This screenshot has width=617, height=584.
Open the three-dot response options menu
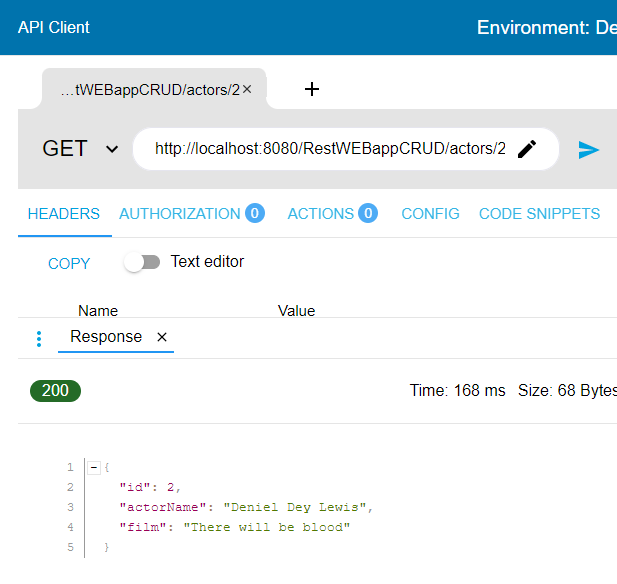tap(39, 339)
